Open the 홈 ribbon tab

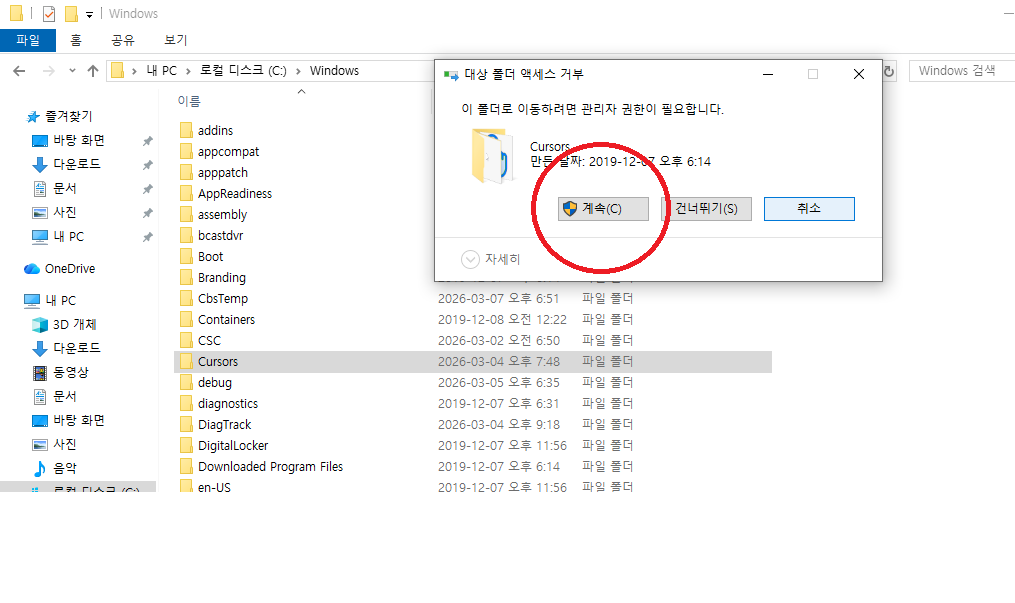pyautogui.click(x=76, y=40)
